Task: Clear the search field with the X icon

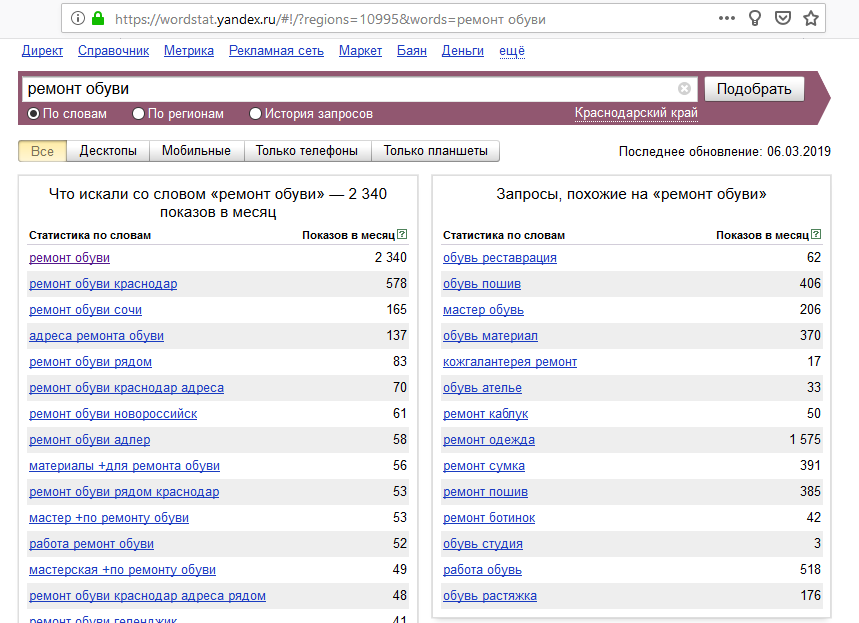Action: point(684,89)
